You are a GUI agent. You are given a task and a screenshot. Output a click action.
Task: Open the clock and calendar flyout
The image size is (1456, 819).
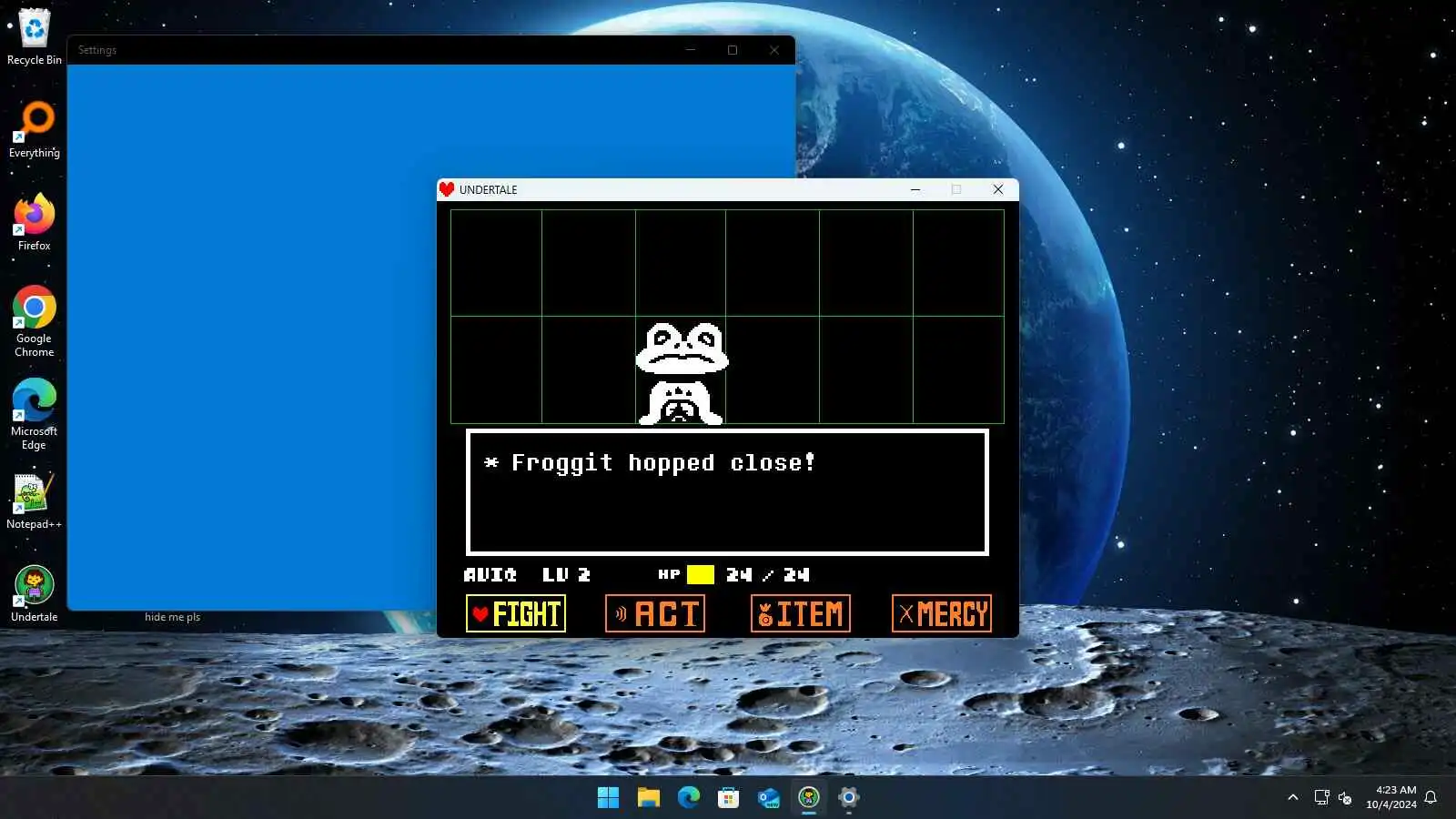(x=1391, y=797)
